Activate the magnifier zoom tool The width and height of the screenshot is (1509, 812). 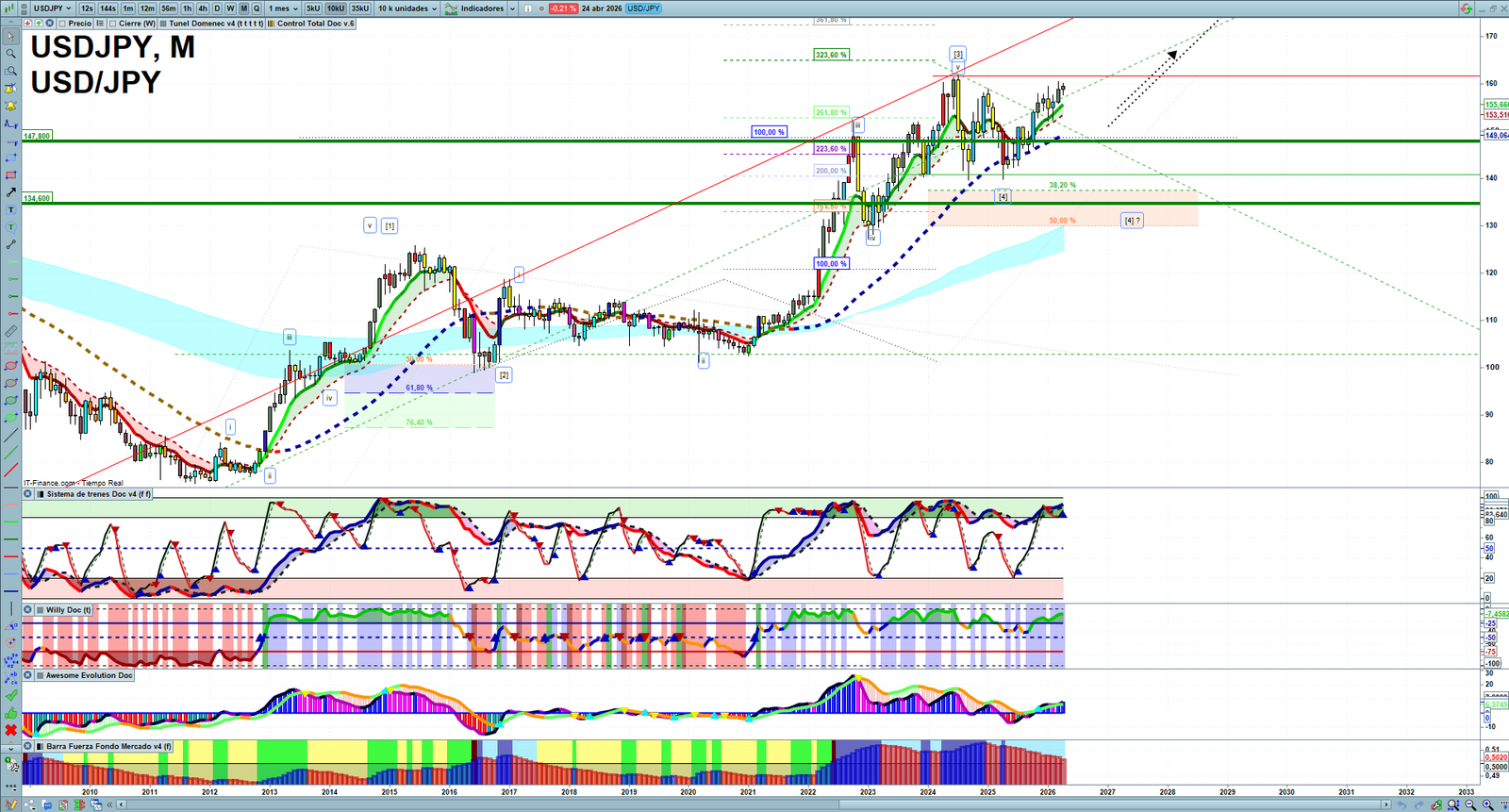point(11,54)
